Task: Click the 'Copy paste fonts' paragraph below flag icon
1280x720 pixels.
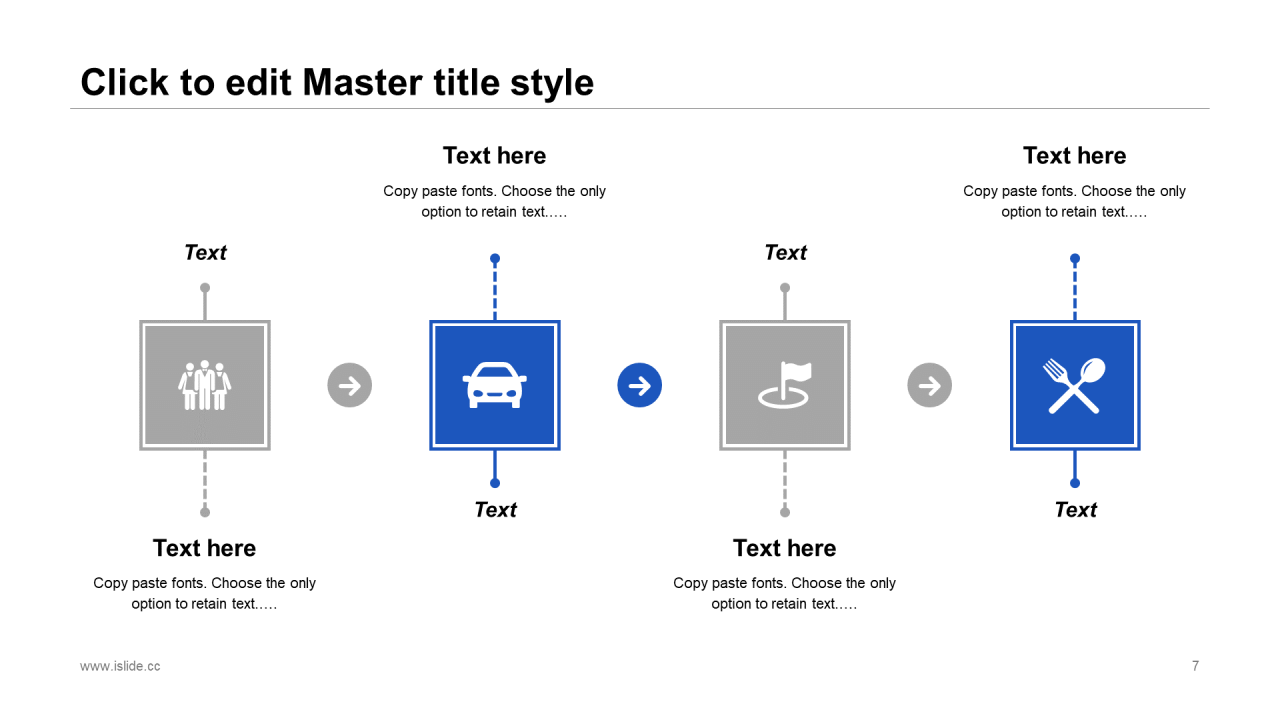Action: tap(785, 593)
